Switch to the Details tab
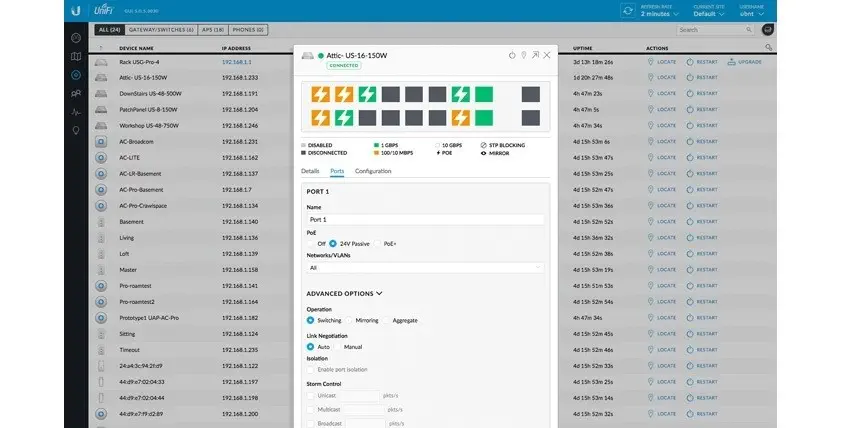Image resolution: width=844 pixels, height=428 pixels. 310,171
